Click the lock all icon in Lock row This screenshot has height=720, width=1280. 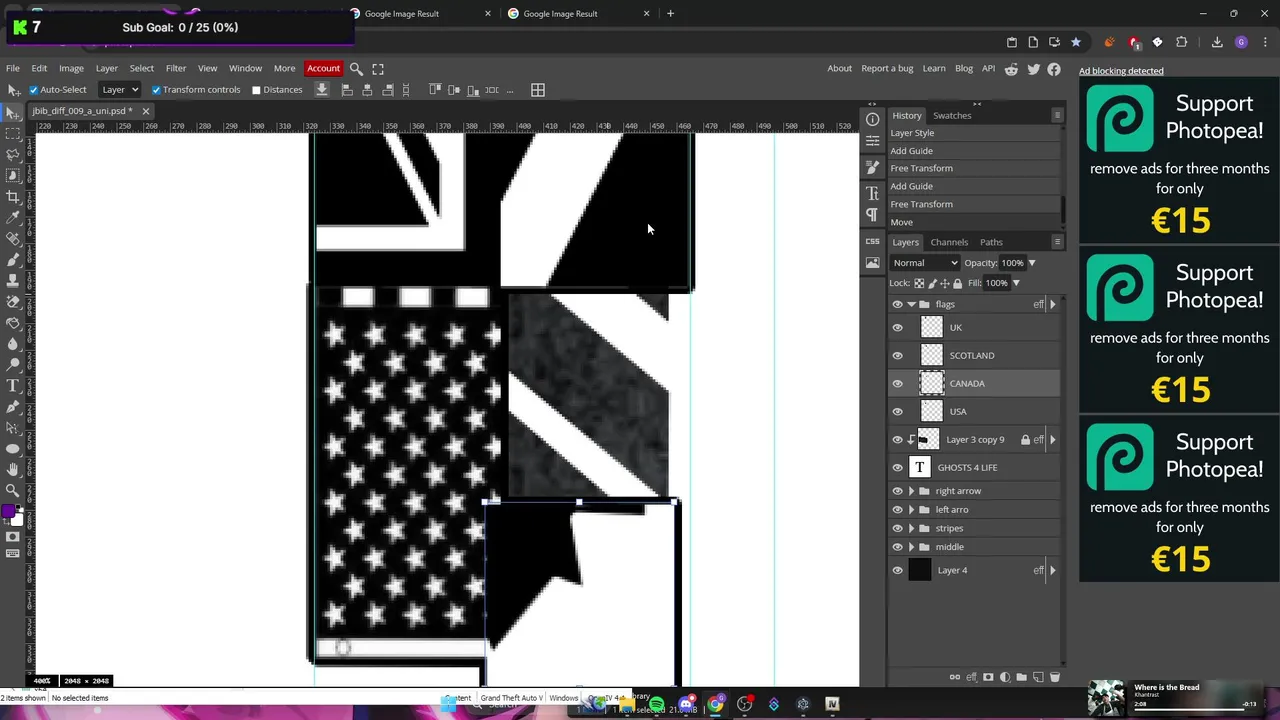957,283
